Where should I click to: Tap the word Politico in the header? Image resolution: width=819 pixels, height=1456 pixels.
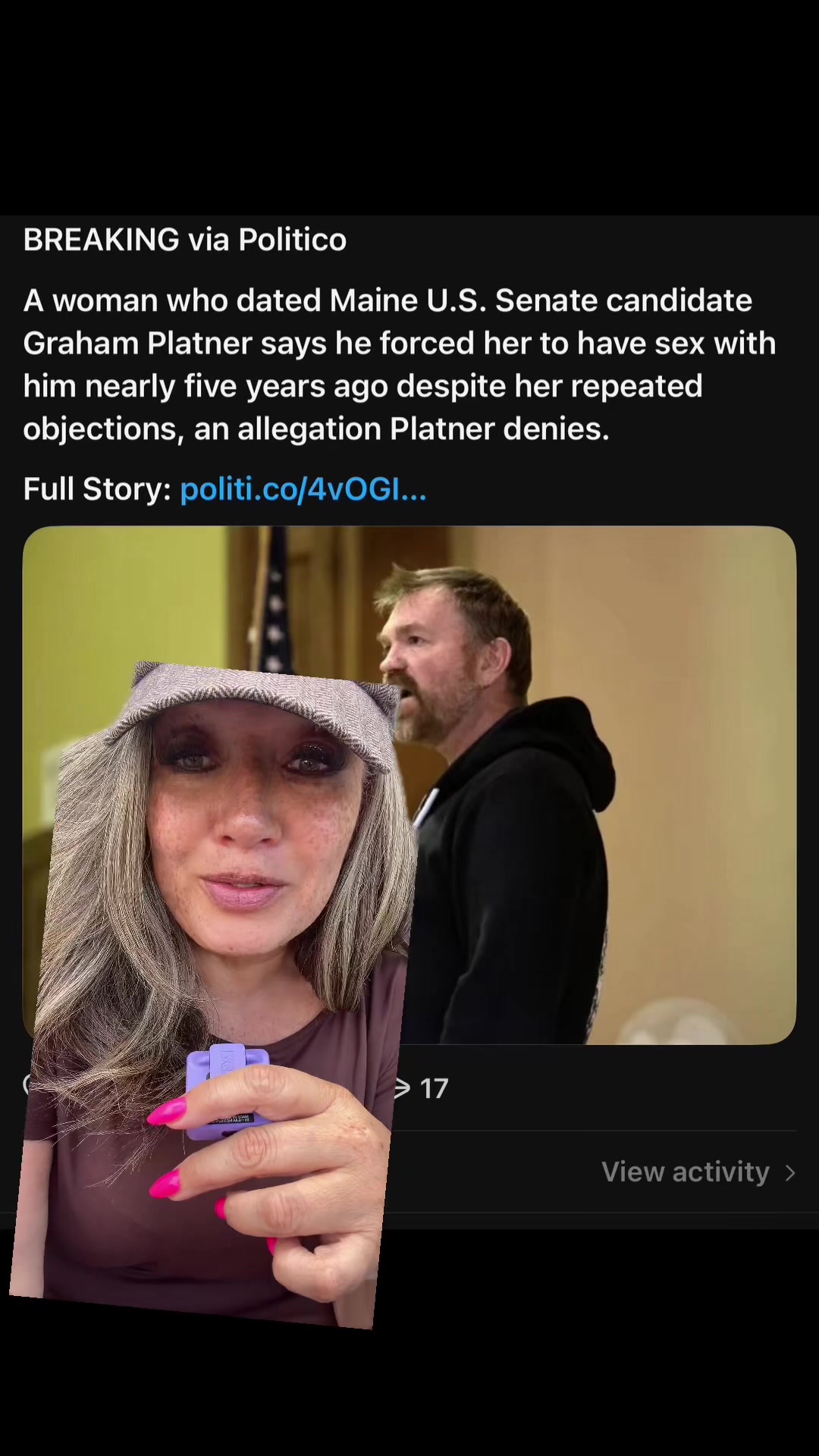pyautogui.click(x=293, y=240)
